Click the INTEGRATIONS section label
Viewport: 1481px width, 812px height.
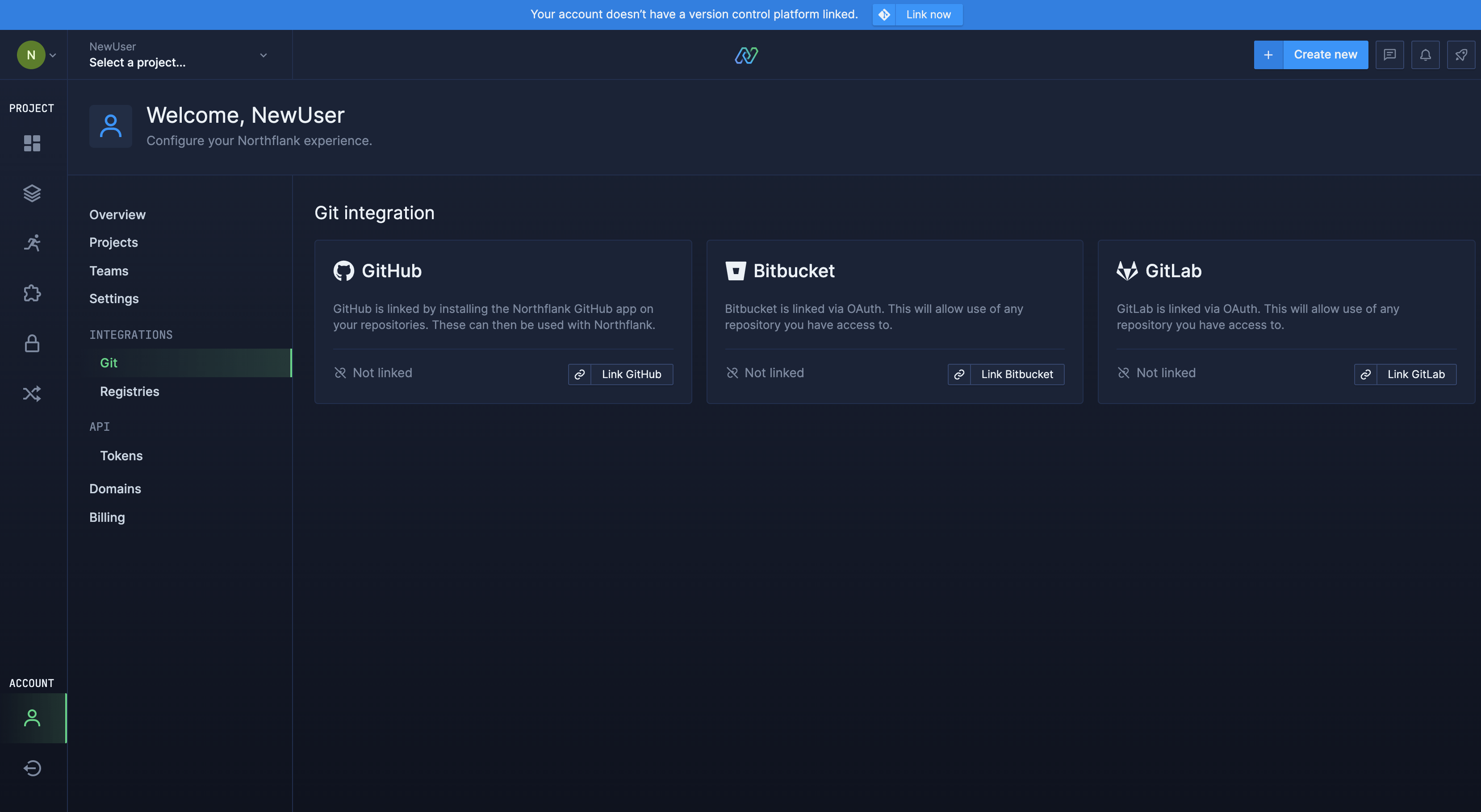(x=130, y=334)
